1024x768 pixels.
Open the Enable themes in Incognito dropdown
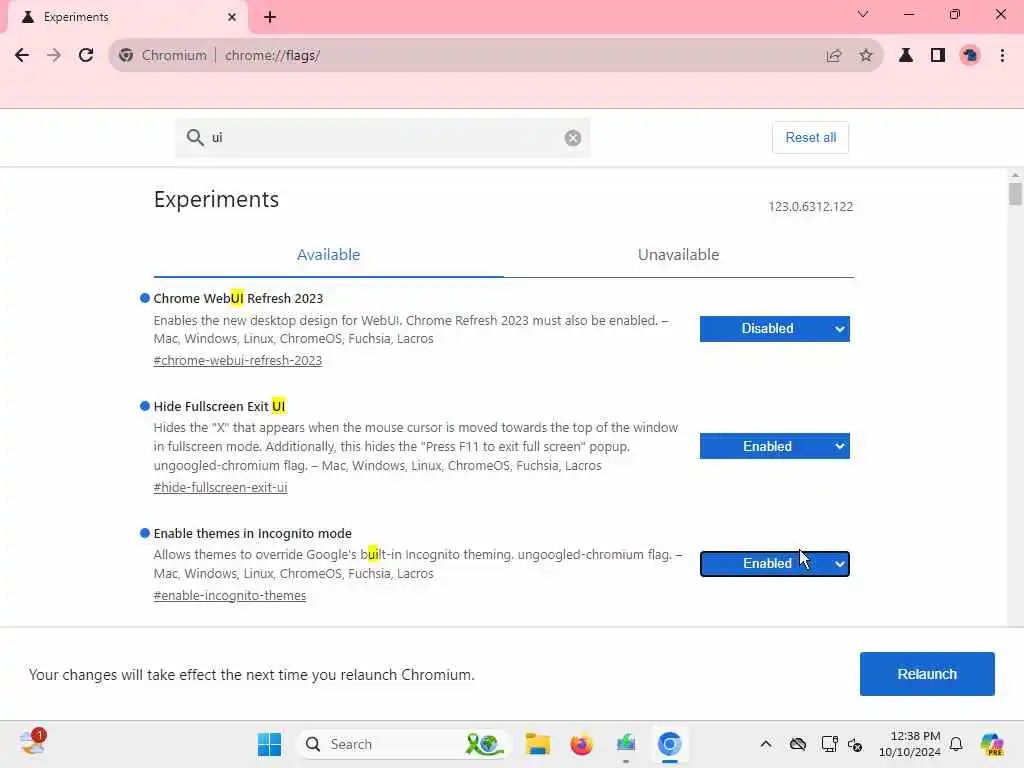click(x=775, y=564)
